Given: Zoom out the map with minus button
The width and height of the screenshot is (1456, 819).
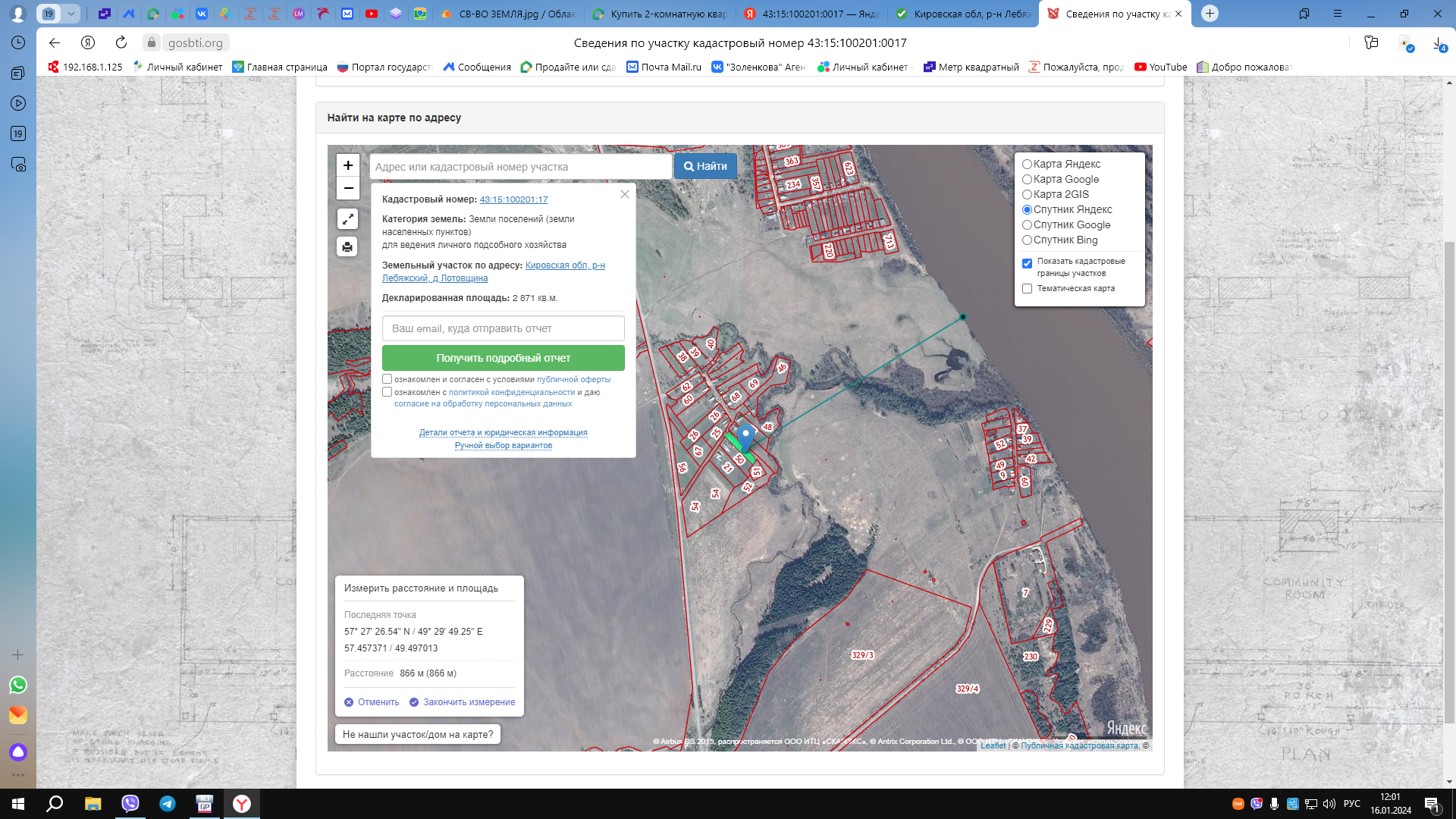Looking at the screenshot, I should click(x=348, y=188).
